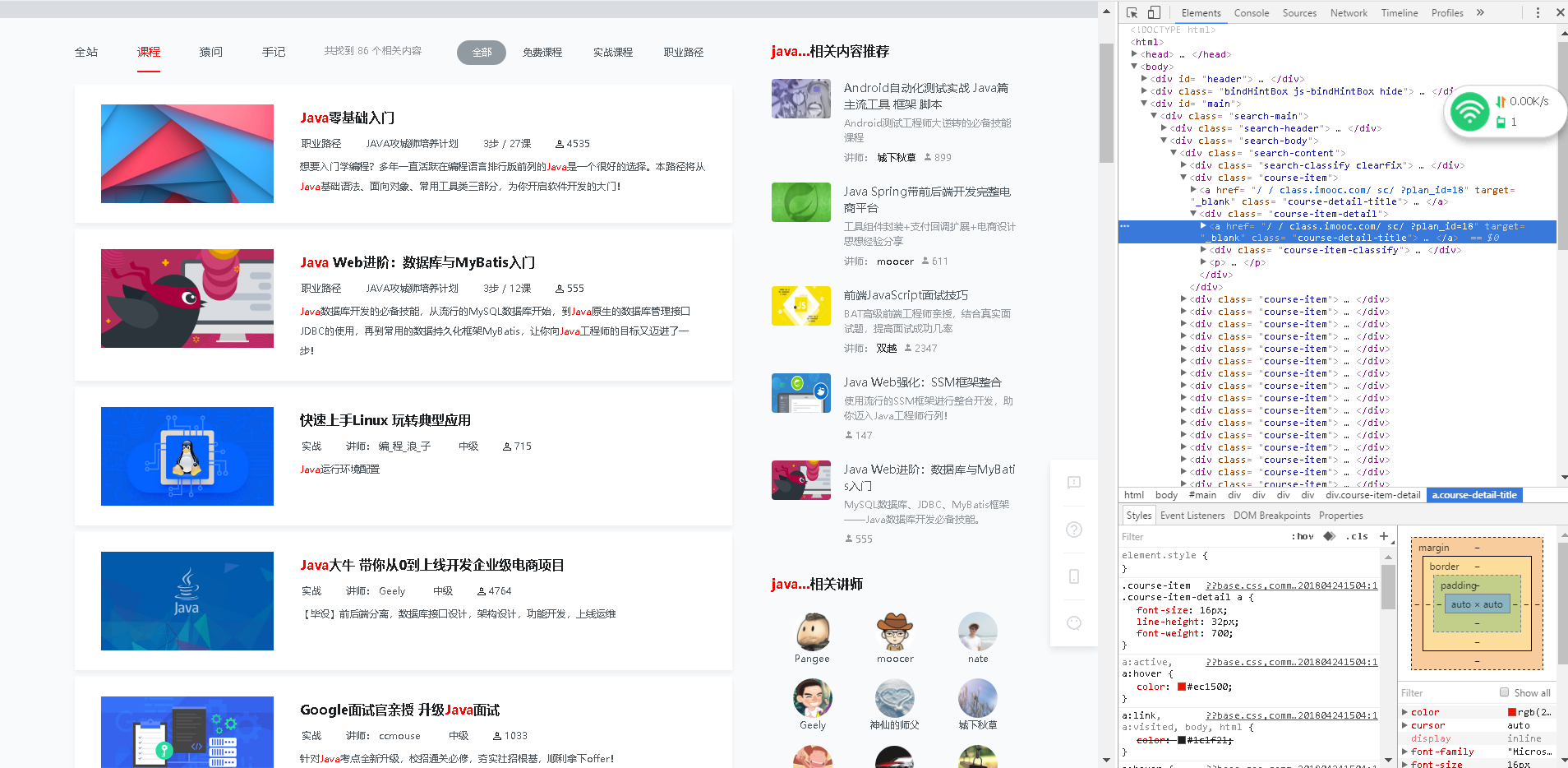Open teacher moocer's avatar
Viewport: 1568px width, 768px height.
pyautogui.click(x=895, y=632)
